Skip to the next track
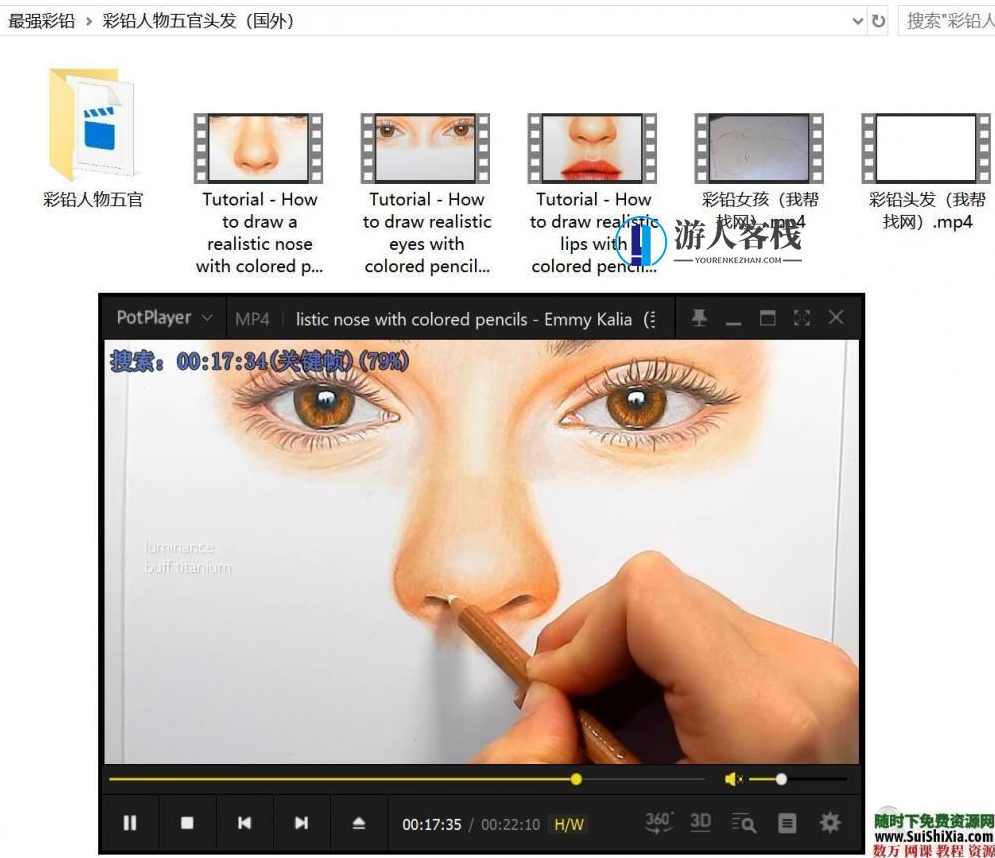Screen dimensions: 995x858 (x=301, y=823)
